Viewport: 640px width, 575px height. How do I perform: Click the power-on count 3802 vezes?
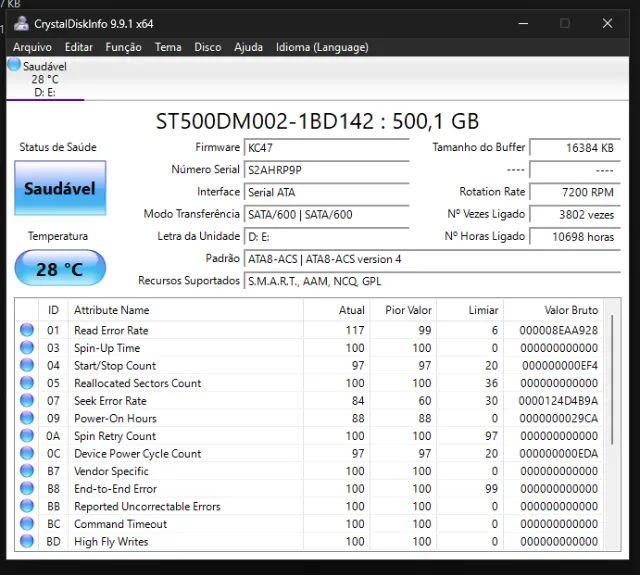575,214
